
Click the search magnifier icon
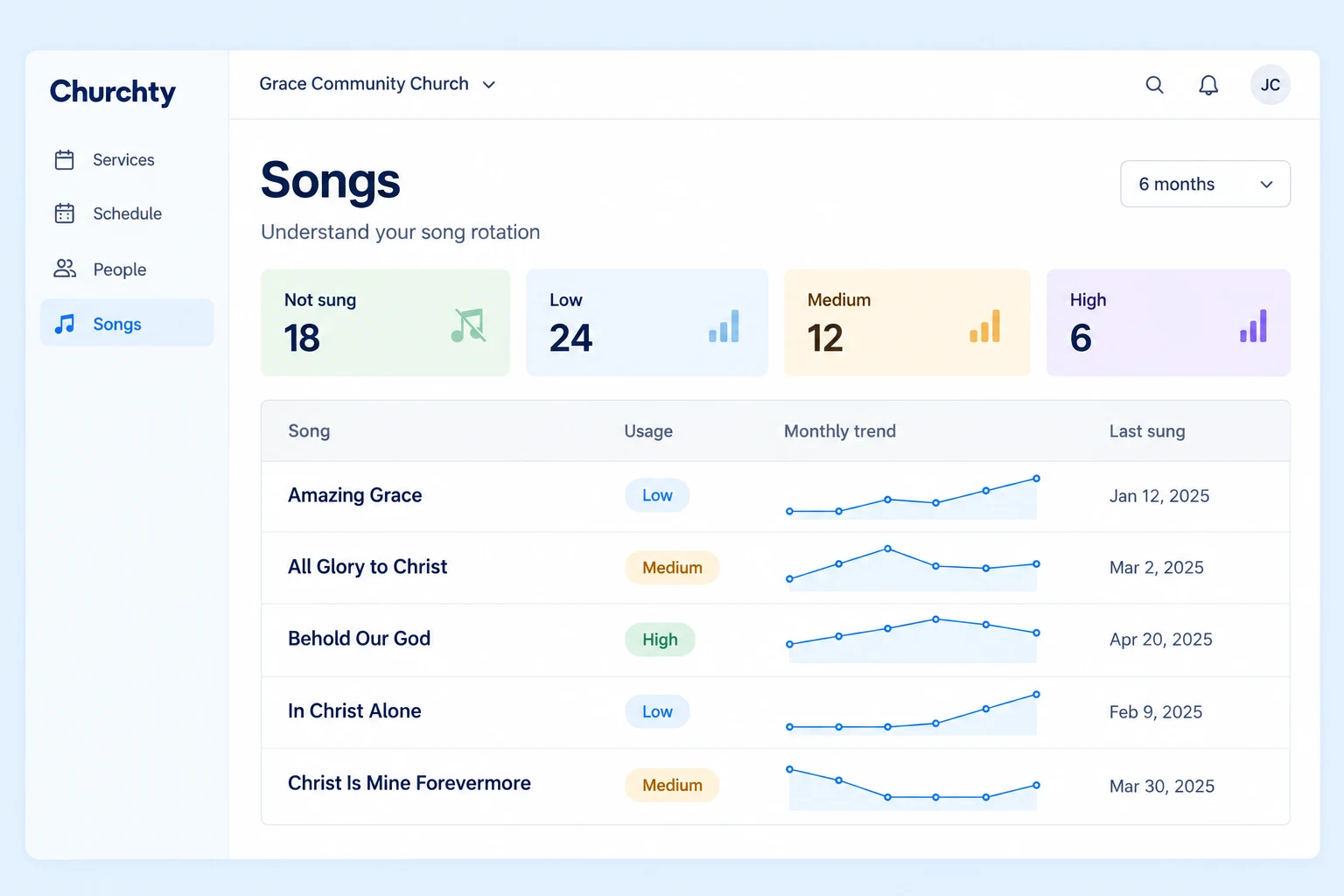click(x=1155, y=85)
